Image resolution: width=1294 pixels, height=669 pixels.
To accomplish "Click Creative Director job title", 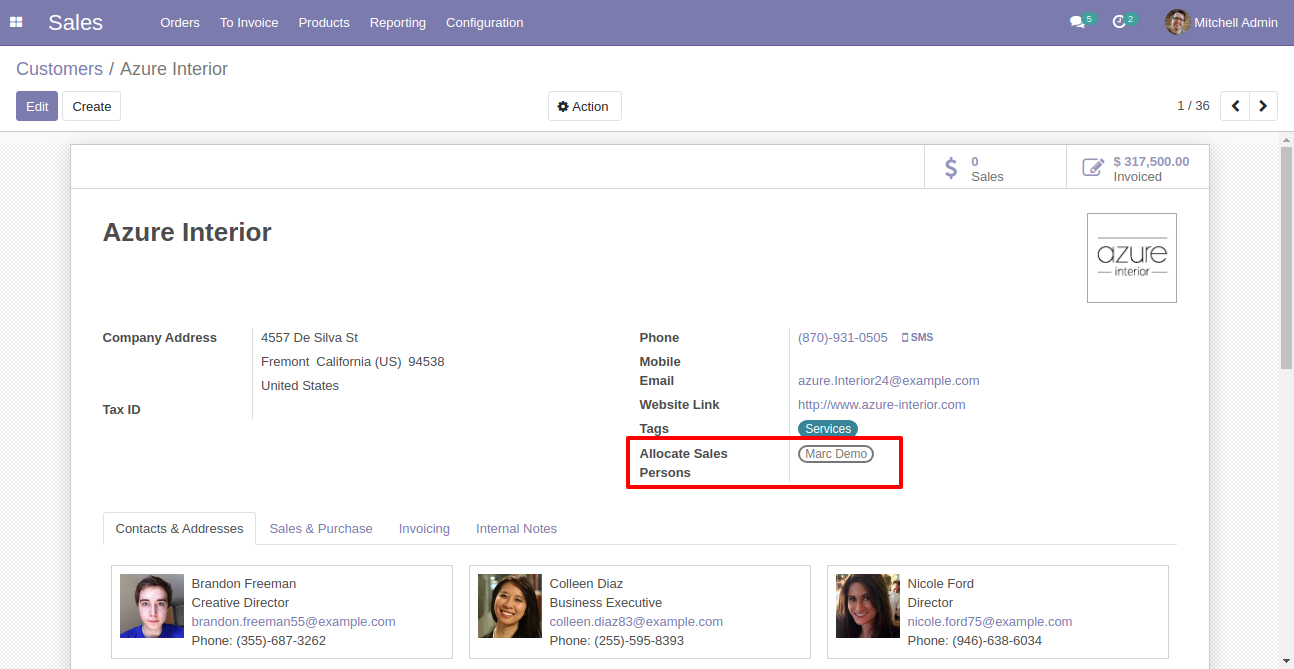I will click(240, 603).
